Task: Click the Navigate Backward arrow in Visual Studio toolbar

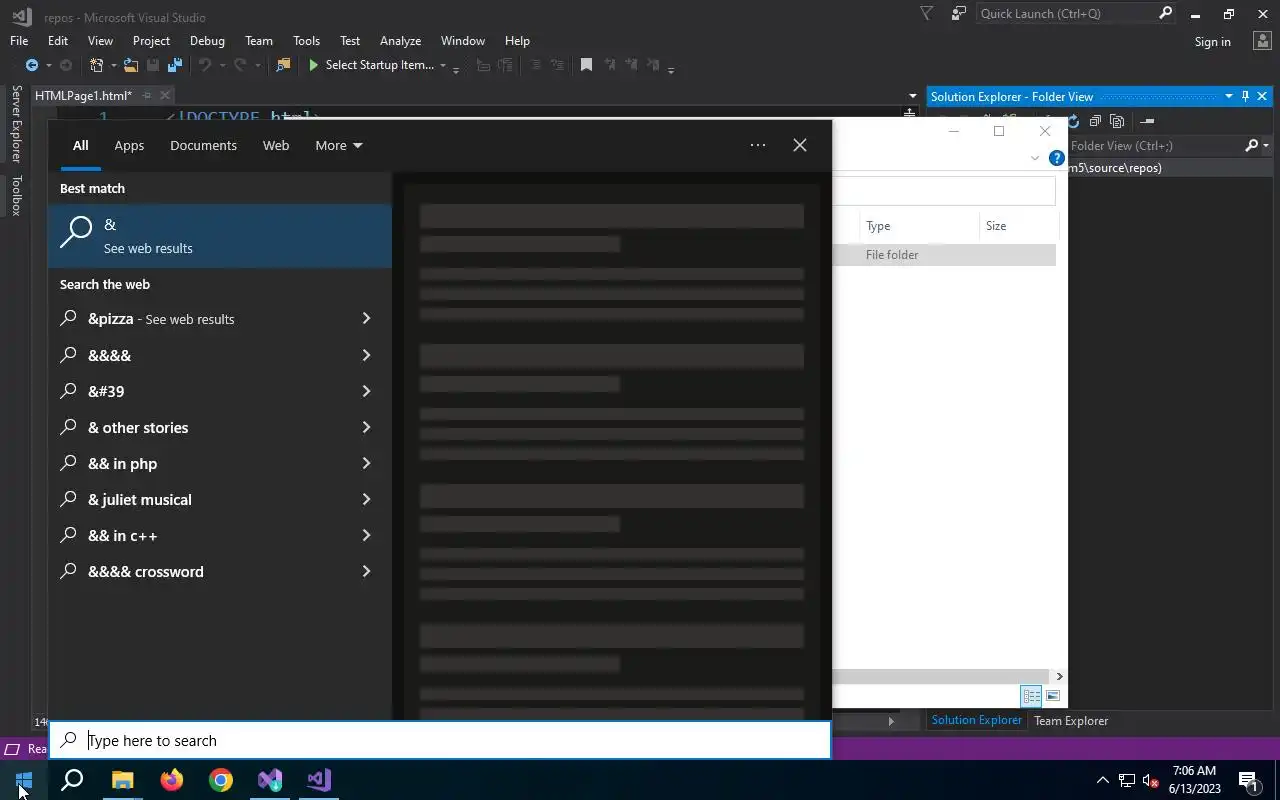Action: tap(32, 65)
